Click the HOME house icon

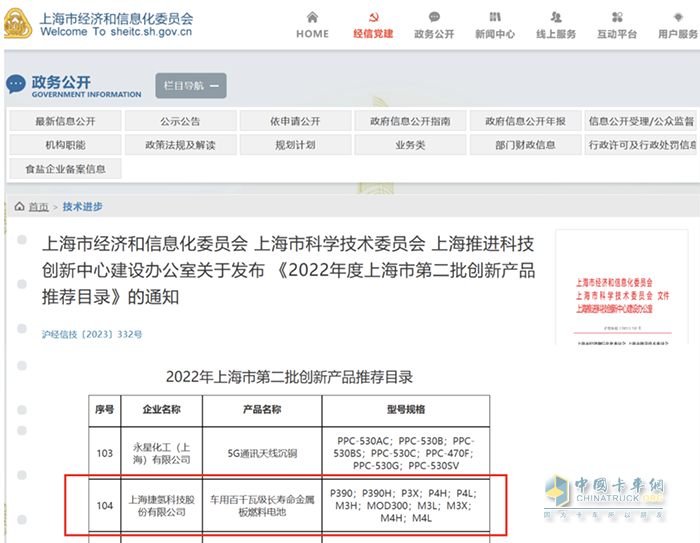[312, 17]
